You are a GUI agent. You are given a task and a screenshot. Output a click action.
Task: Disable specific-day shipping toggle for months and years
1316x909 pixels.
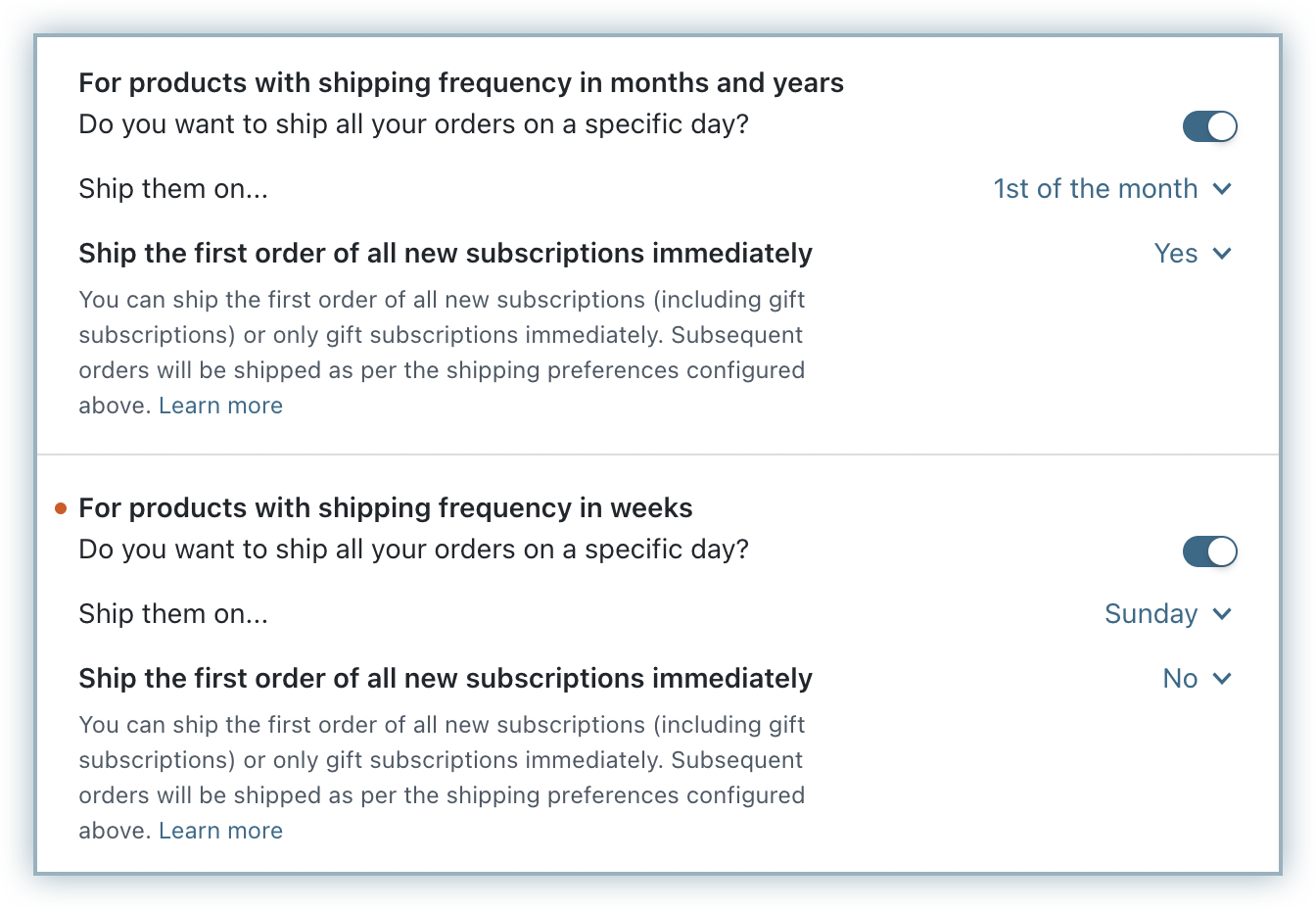pos(1209,126)
